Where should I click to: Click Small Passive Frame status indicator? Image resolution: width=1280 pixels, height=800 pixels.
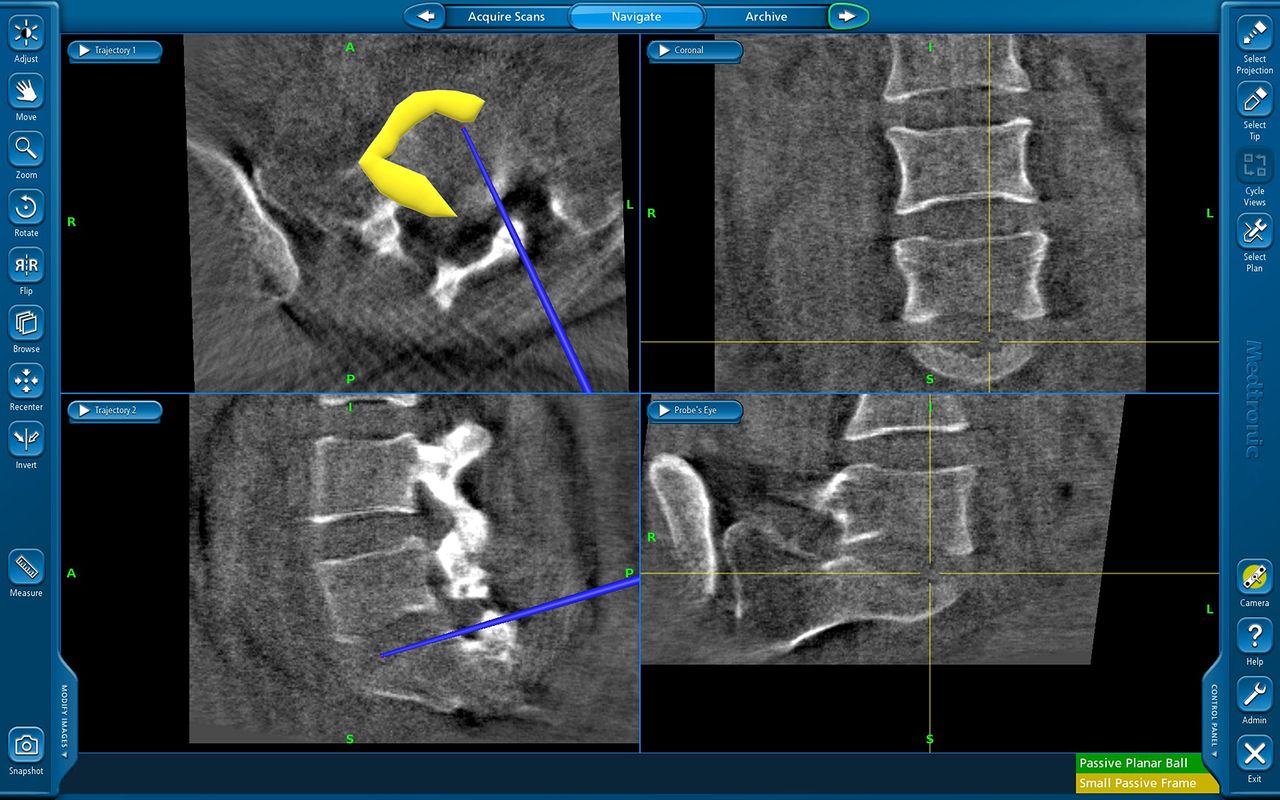(1147, 783)
